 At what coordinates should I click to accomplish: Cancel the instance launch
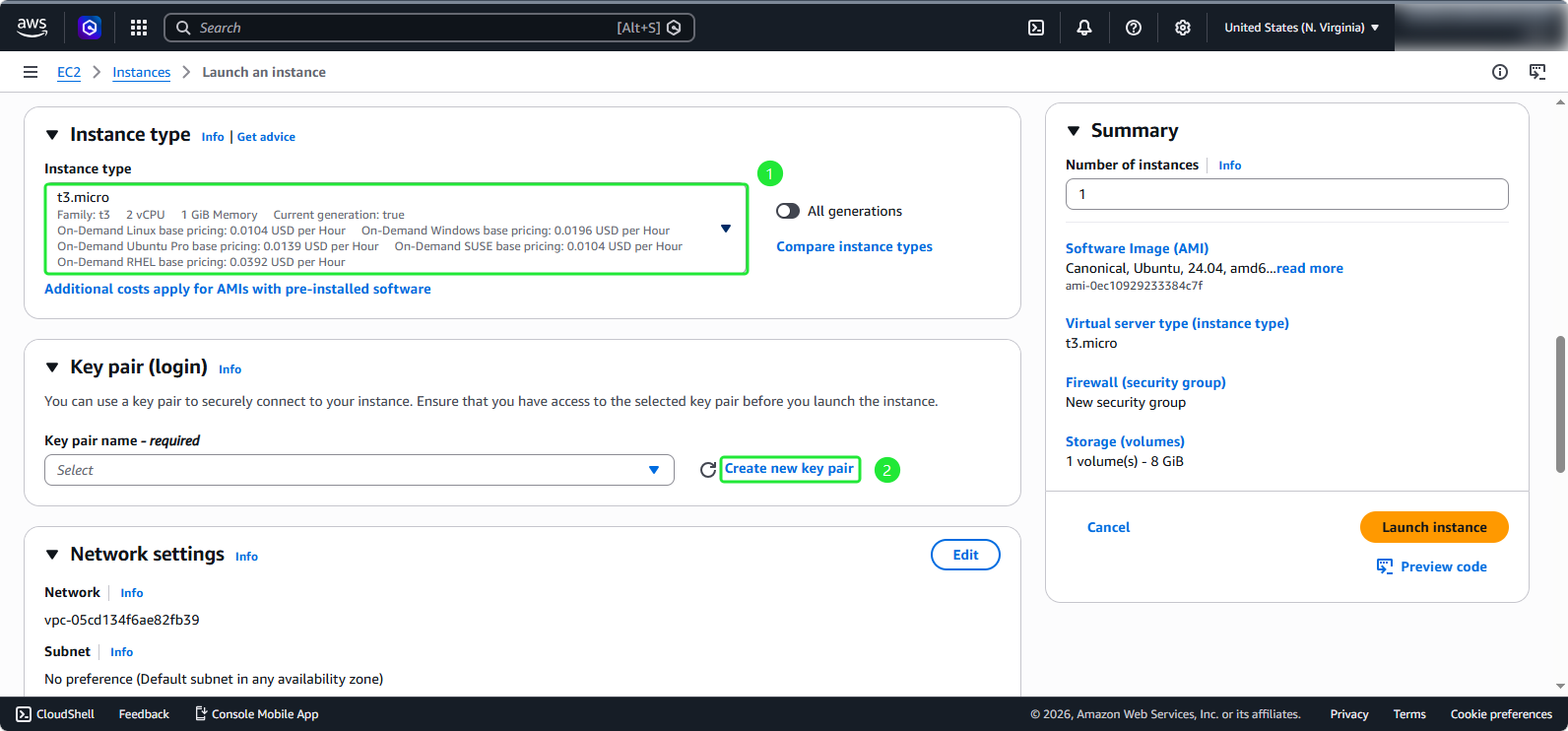(x=1108, y=527)
